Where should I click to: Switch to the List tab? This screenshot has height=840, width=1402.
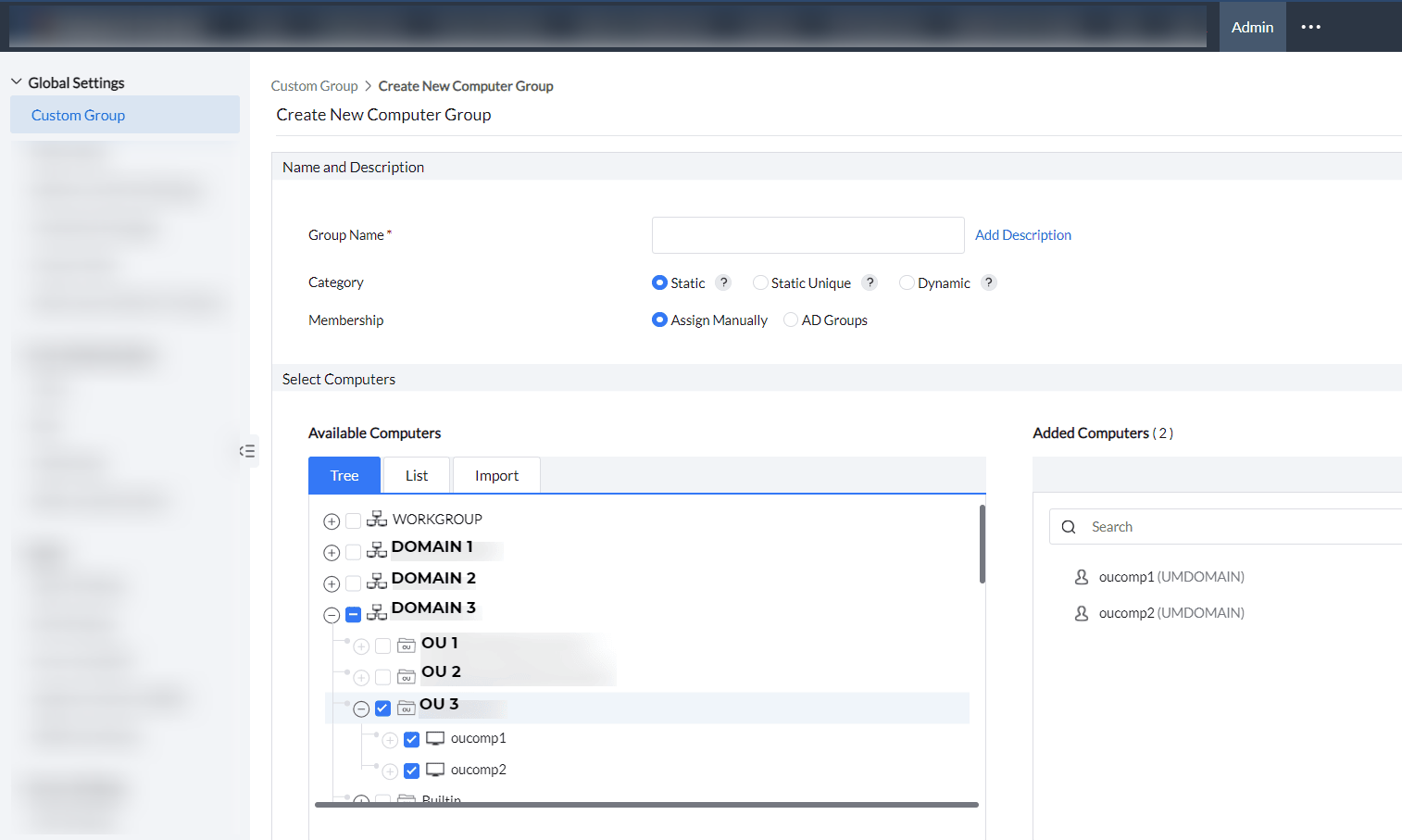pyautogui.click(x=416, y=474)
